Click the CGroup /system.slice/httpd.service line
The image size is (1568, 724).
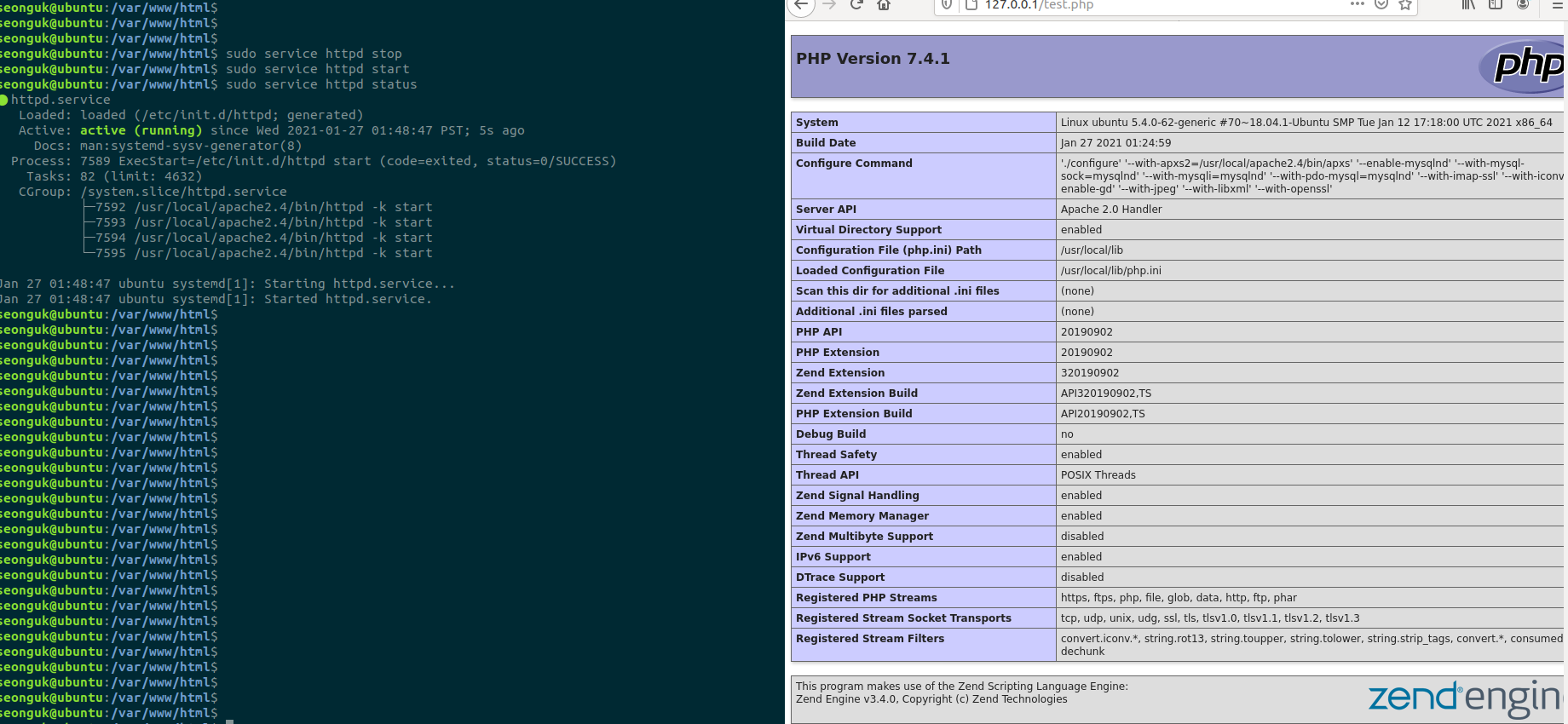(x=153, y=192)
